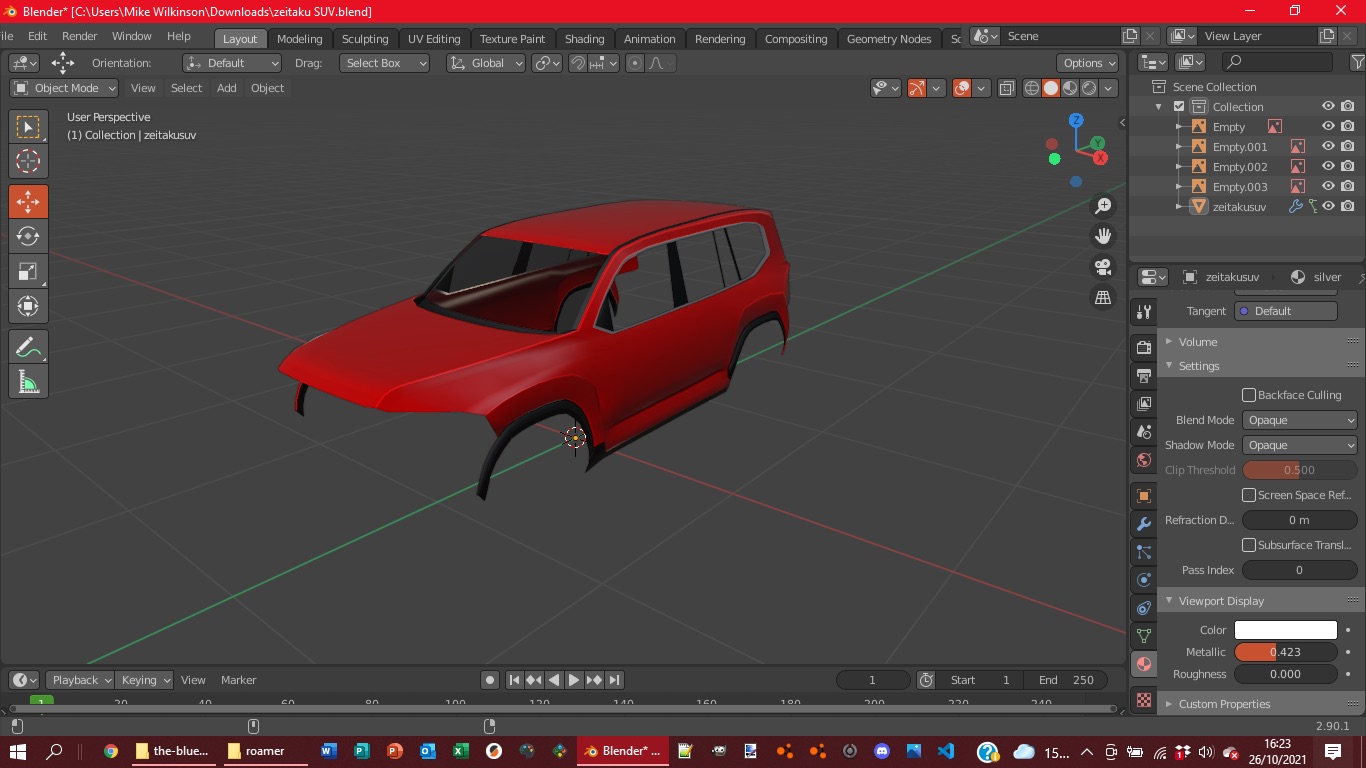Activate the Rotate tool
Screen dimensions: 1366x768
(28, 236)
